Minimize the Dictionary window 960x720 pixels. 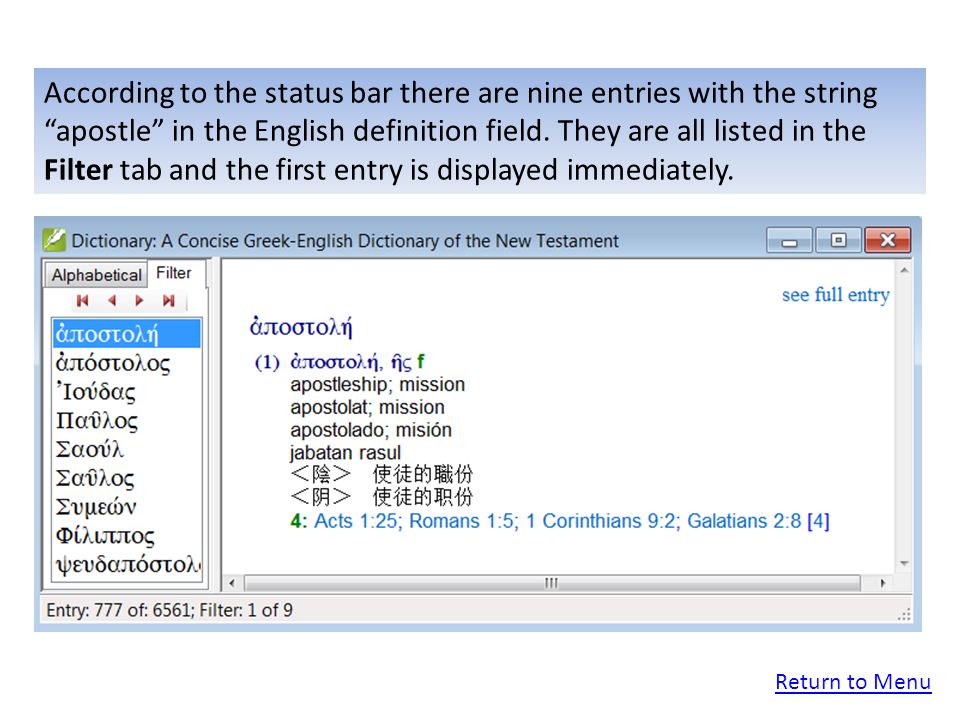(x=789, y=240)
